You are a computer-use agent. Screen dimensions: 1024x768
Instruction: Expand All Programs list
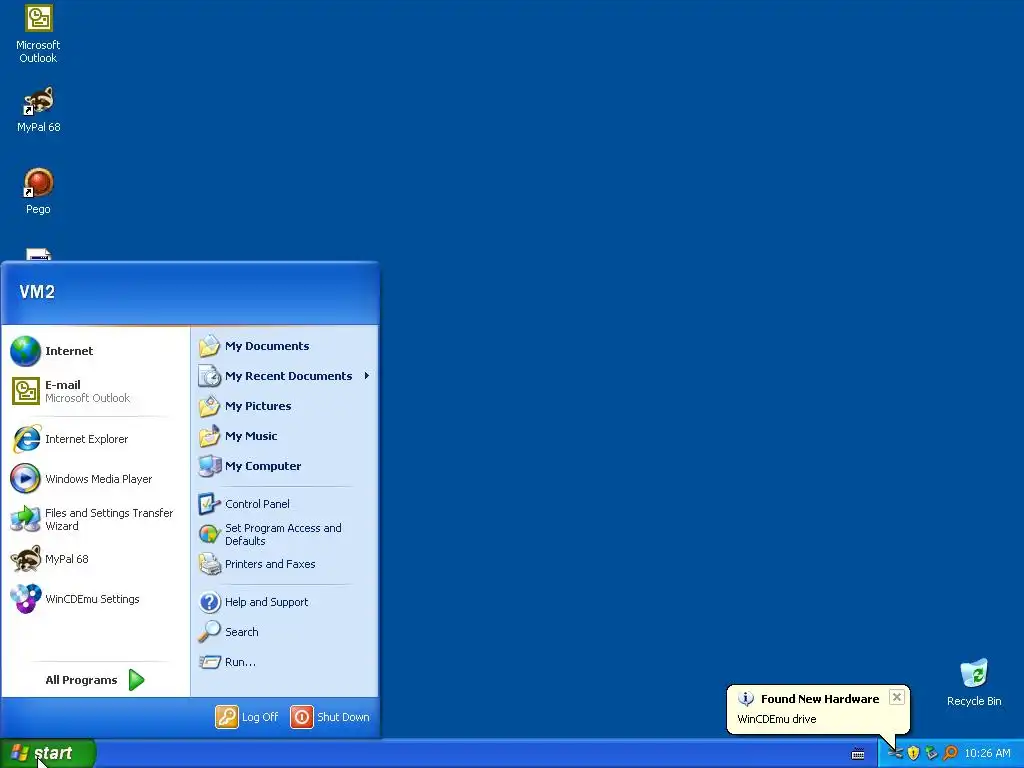(x=95, y=680)
